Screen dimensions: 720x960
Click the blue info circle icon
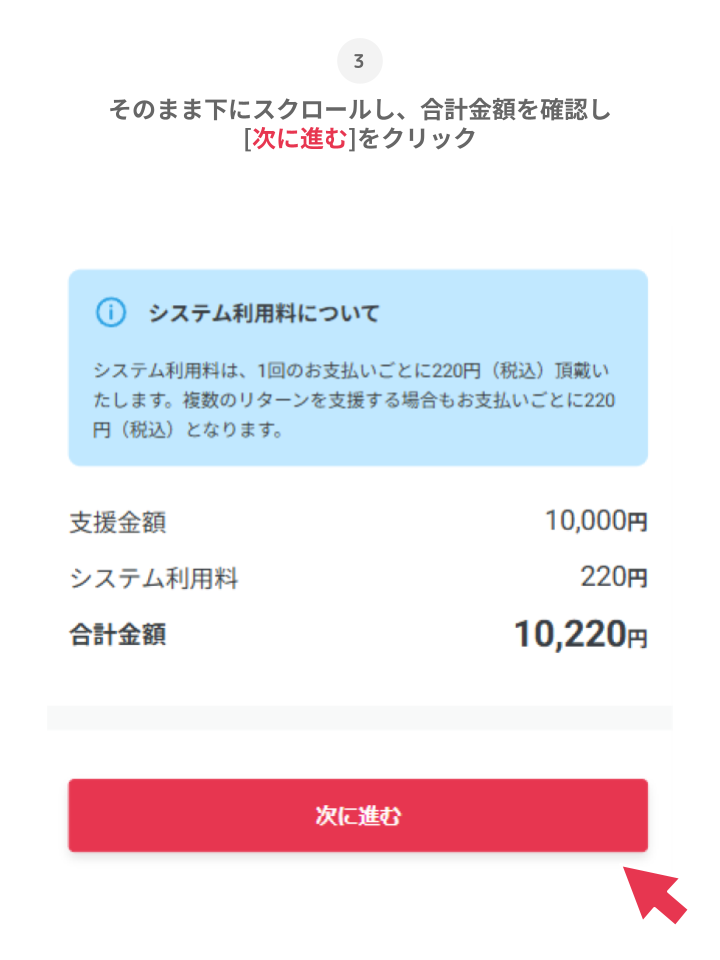click(x=110, y=313)
